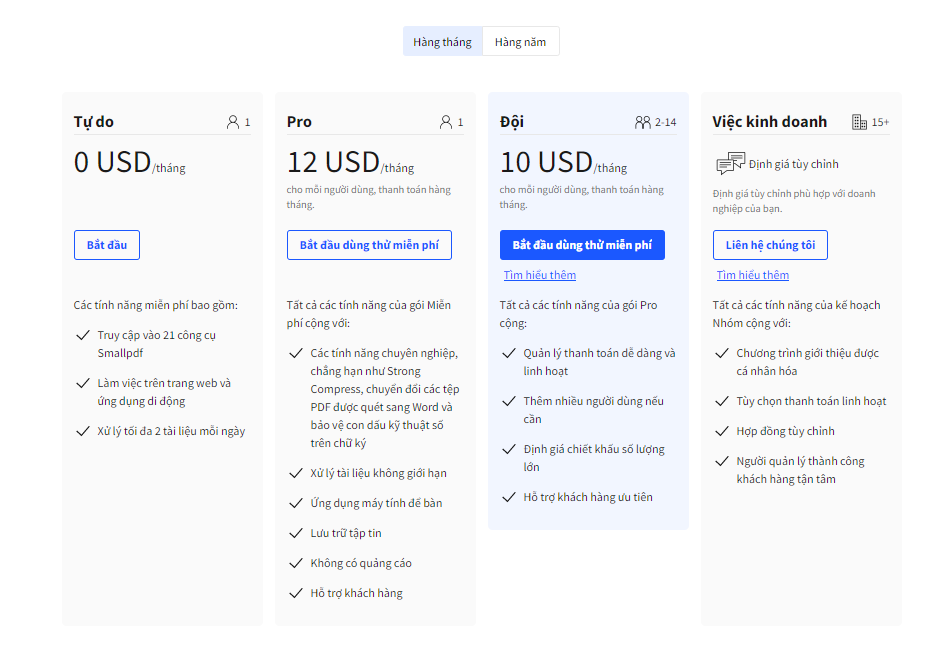
Task: Click the checkmark next to Không có quảng cáo
Action: point(295,563)
